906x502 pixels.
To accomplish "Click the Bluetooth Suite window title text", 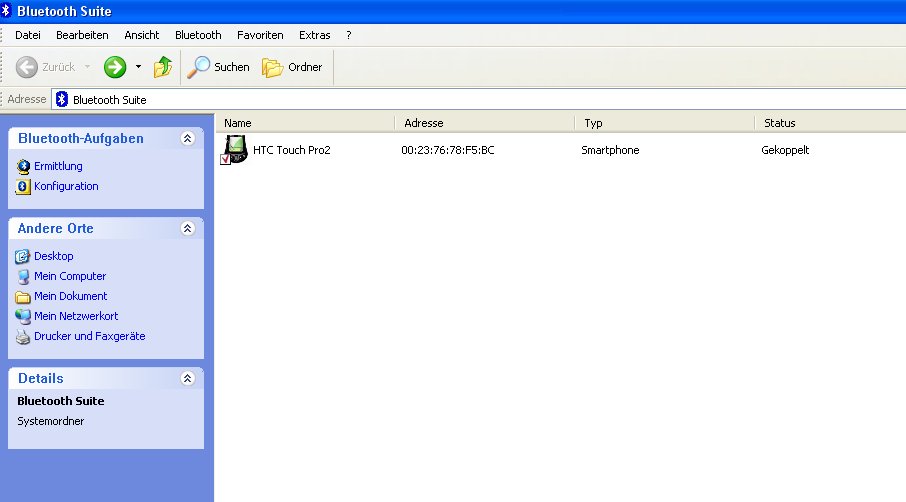I will [x=64, y=11].
